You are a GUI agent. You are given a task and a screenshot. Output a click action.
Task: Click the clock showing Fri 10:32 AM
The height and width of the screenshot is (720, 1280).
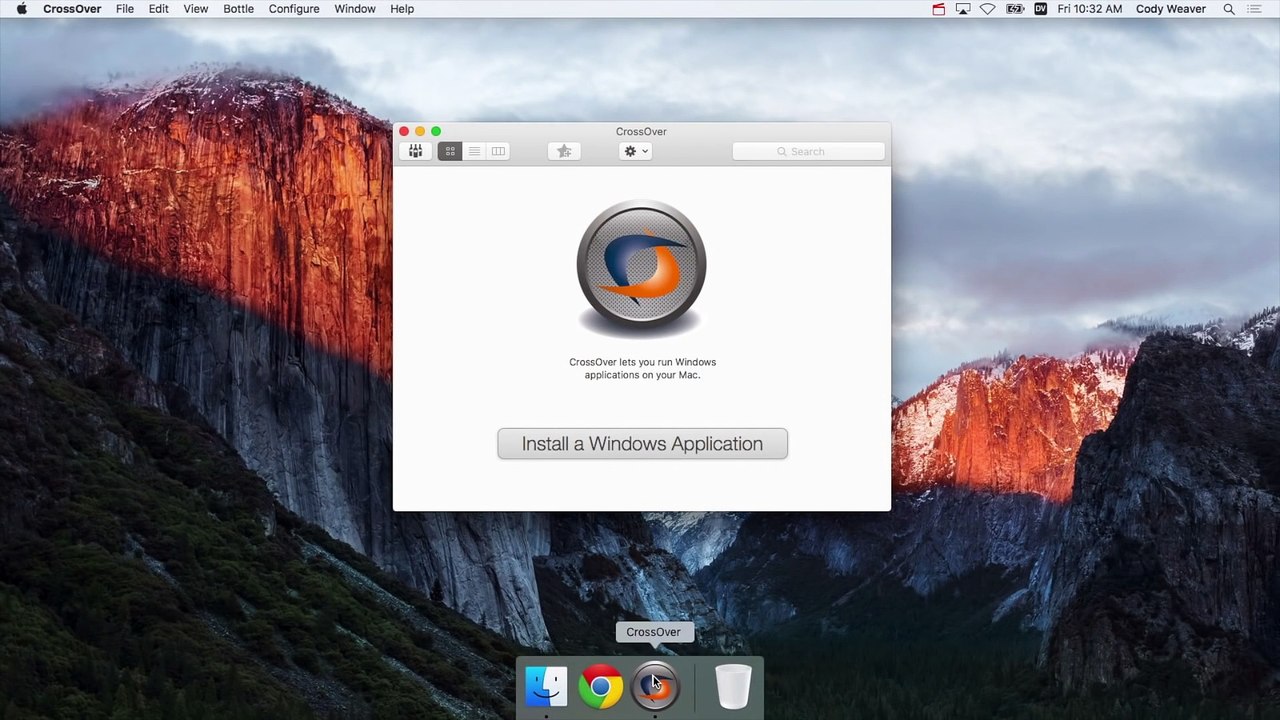coord(1090,9)
